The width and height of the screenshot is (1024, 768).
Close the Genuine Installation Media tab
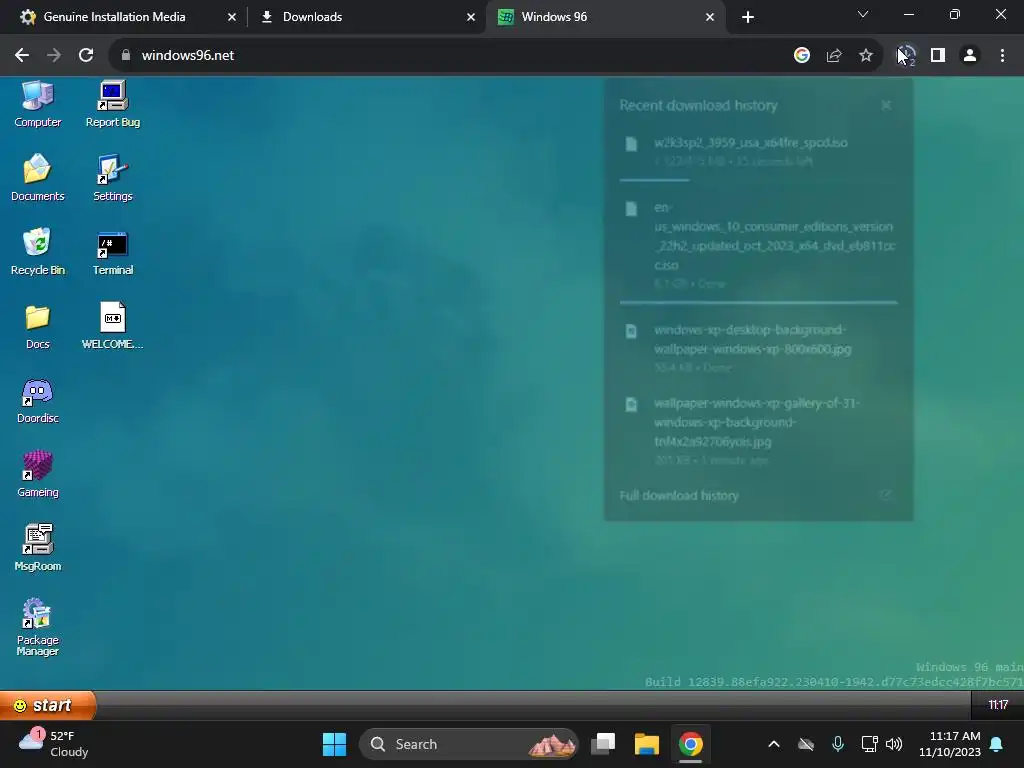[232, 17]
